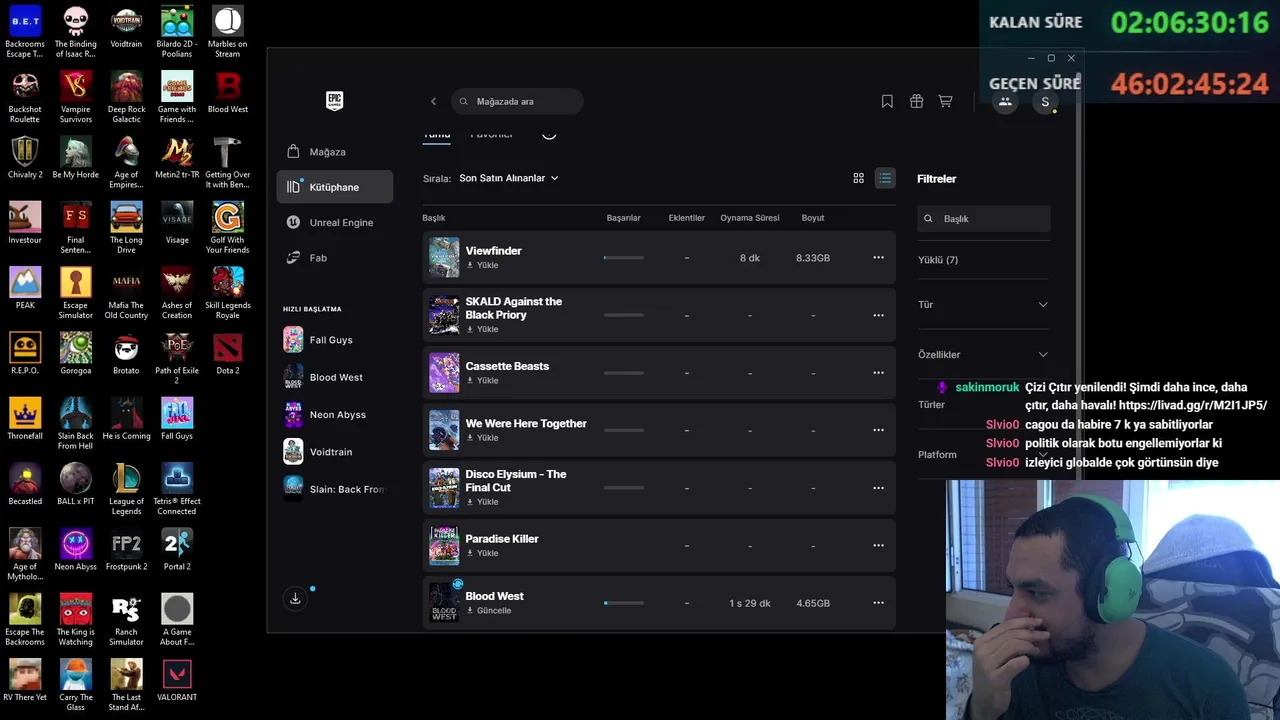1280x720 pixels.
Task: Open Kütüphane in the sidebar
Action: coord(335,187)
